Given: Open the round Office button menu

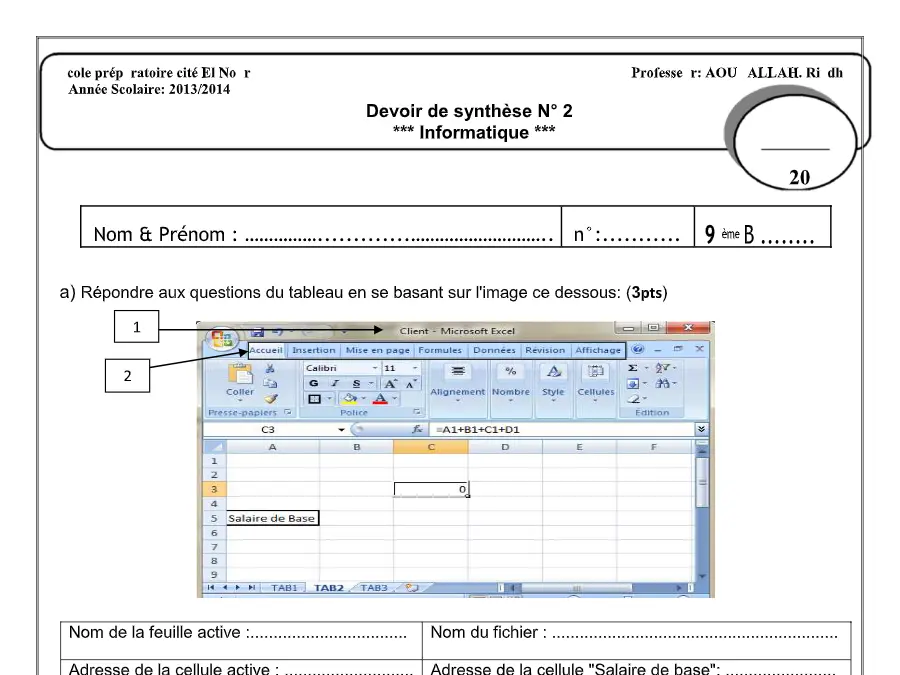Looking at the screenshot, I should coord(222,339).
